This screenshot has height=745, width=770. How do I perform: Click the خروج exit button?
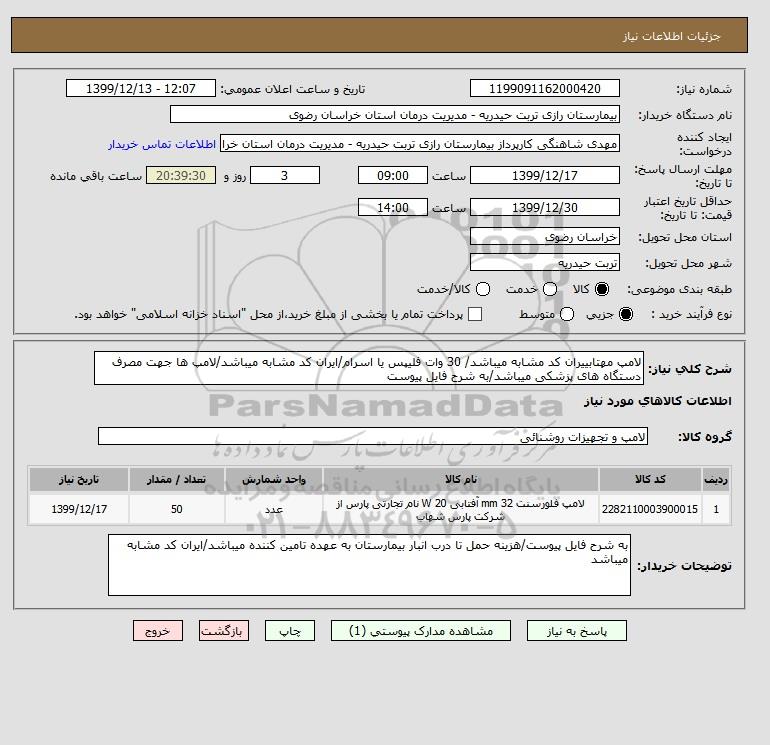pos(158,631)
